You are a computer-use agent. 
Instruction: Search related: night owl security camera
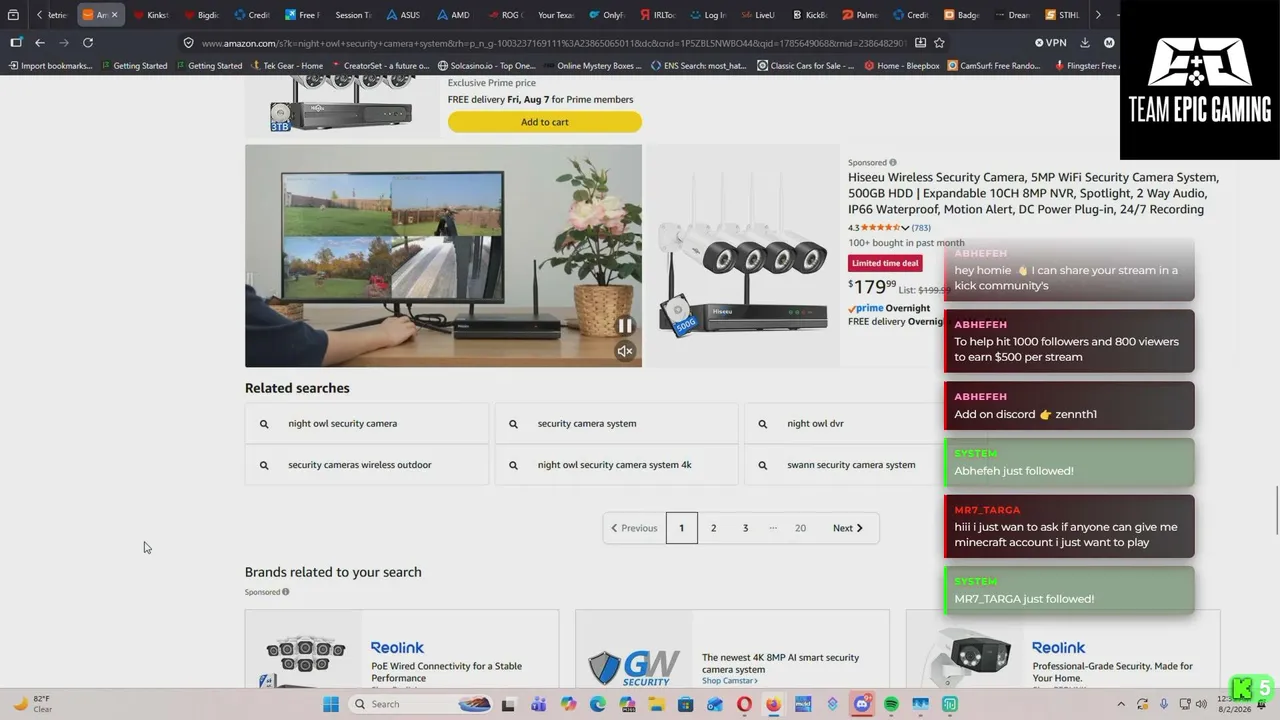pos(367,424)
